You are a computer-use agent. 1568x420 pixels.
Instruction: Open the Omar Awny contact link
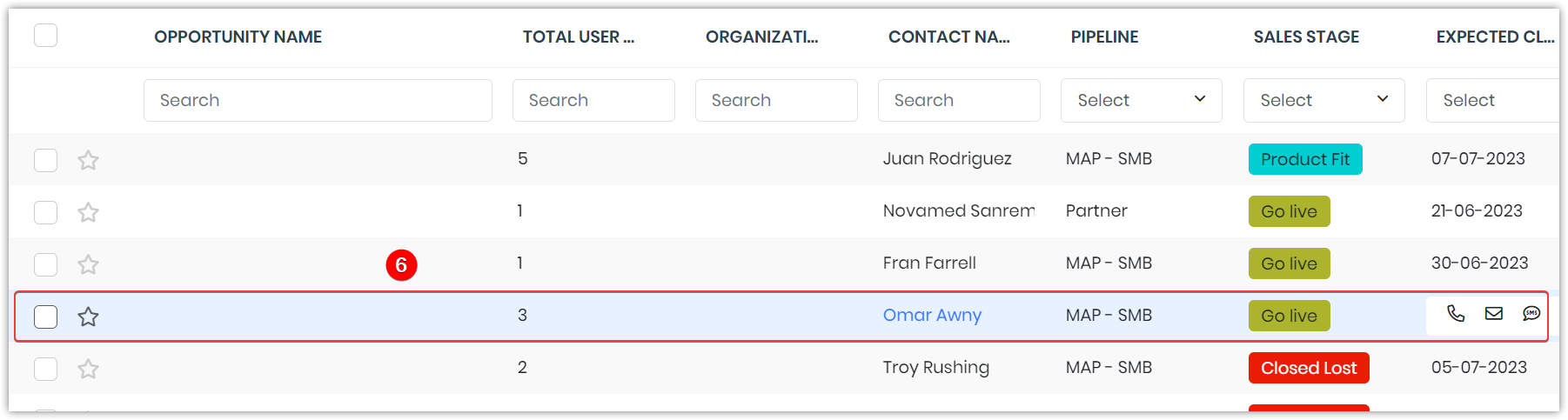pyautogui.click(x=932, y=315)
